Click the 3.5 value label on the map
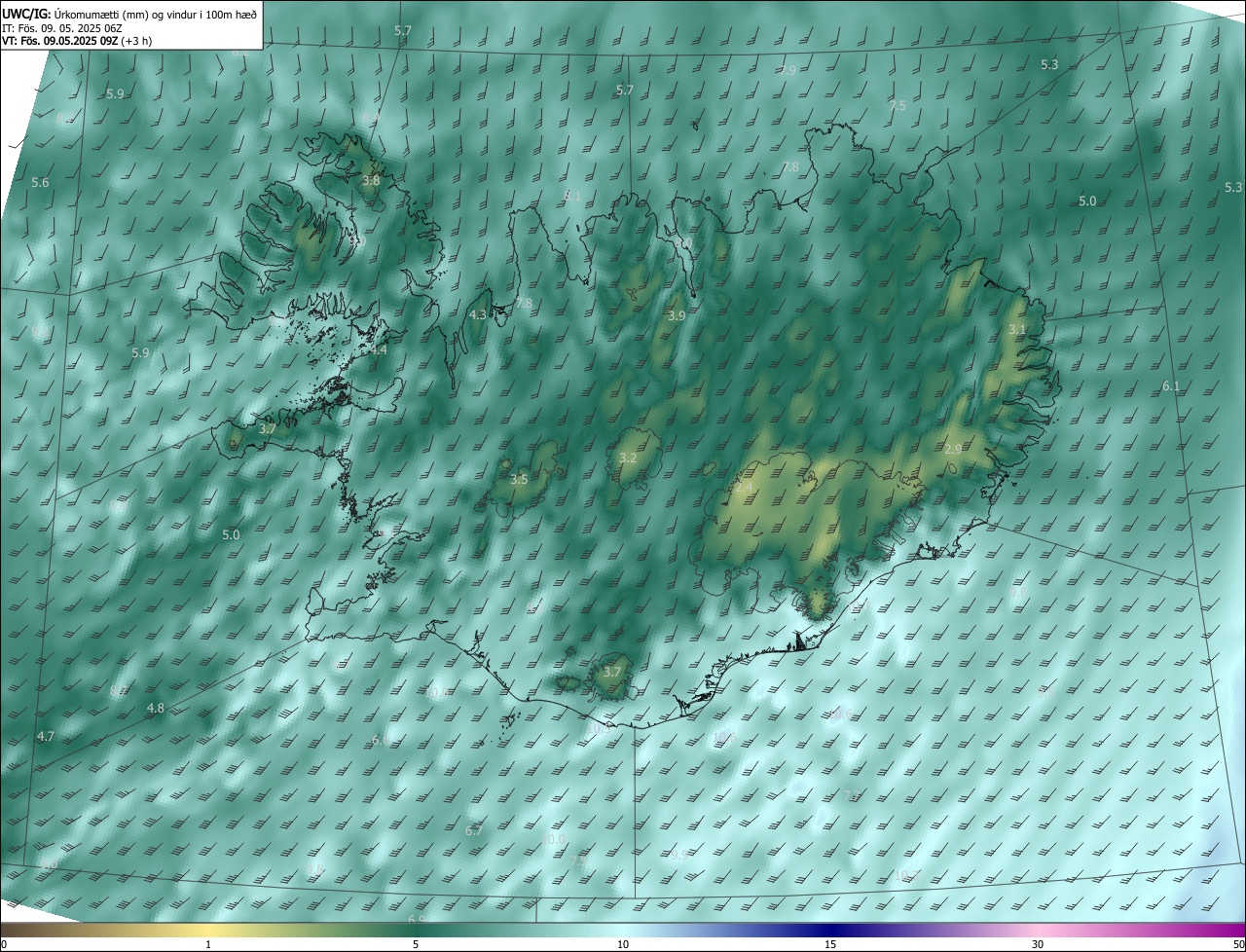The height and width of the screenshot is (952, 1246). pos(519,479)
